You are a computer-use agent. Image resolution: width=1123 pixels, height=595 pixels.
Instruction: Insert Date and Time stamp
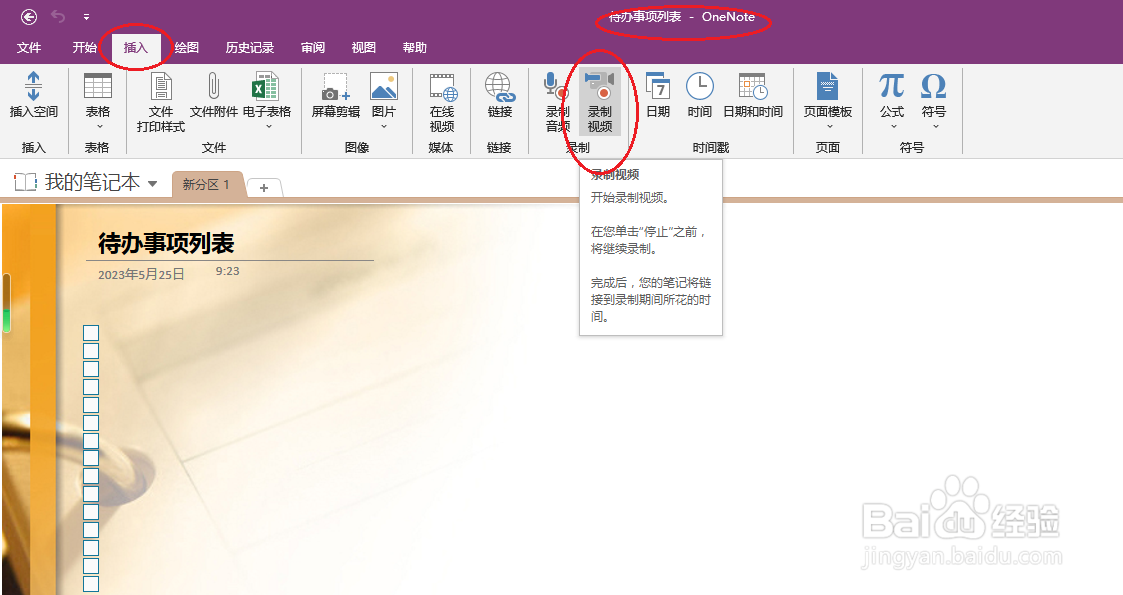pyautogui.click(x=753, y=86)
